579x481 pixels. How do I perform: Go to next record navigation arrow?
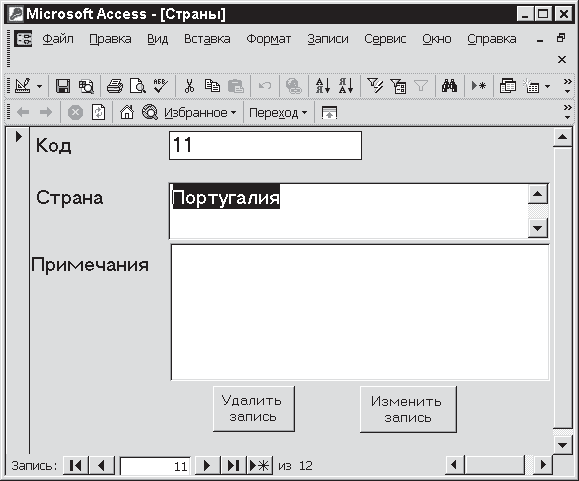[x=207, y=465]
